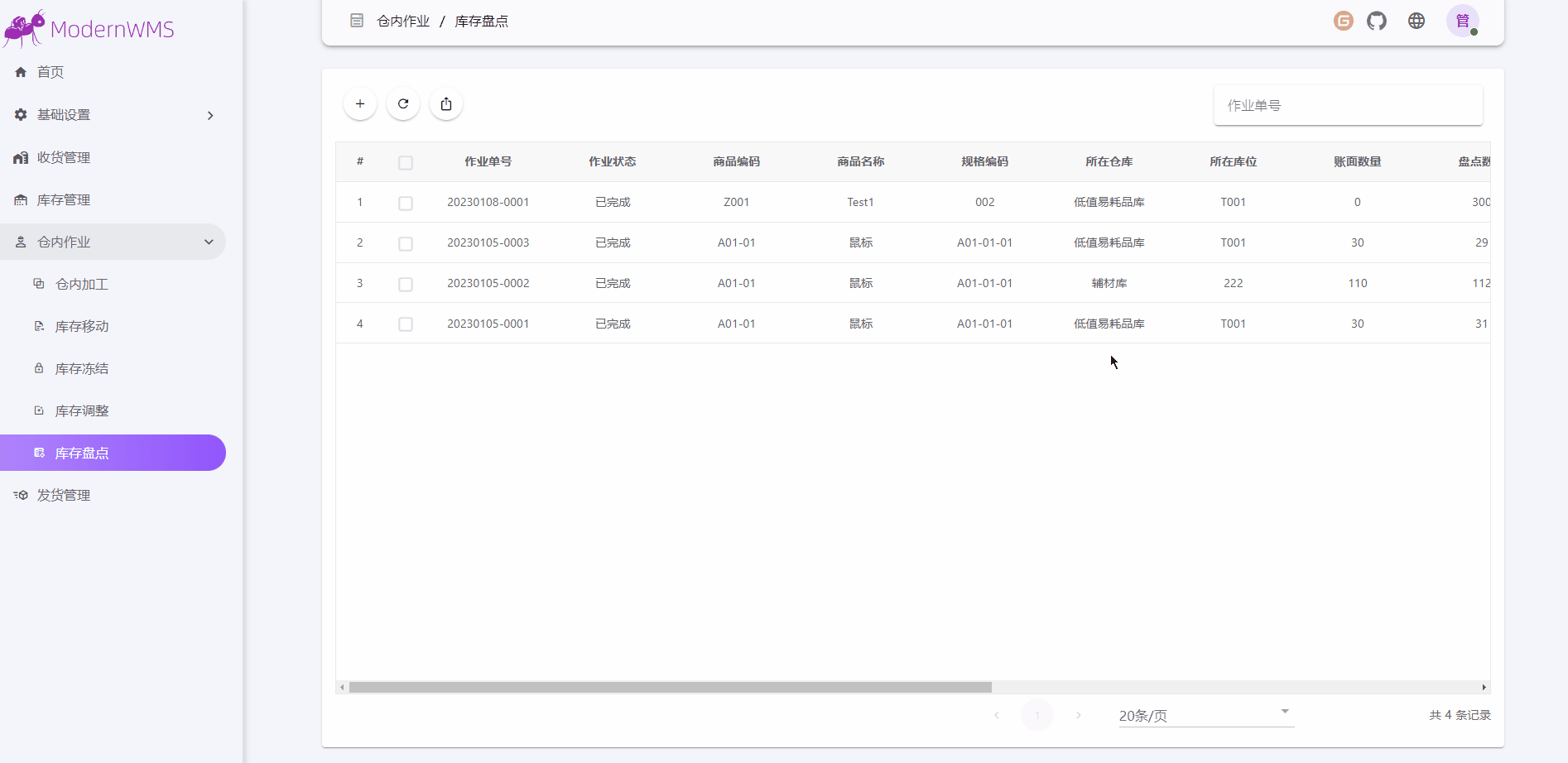Image resolution: width=1568 pixels, height=763 pixels.
Task: Click the 库存盘点 breadcrumb
Action: pyautogui.click(x=482, y=21)
